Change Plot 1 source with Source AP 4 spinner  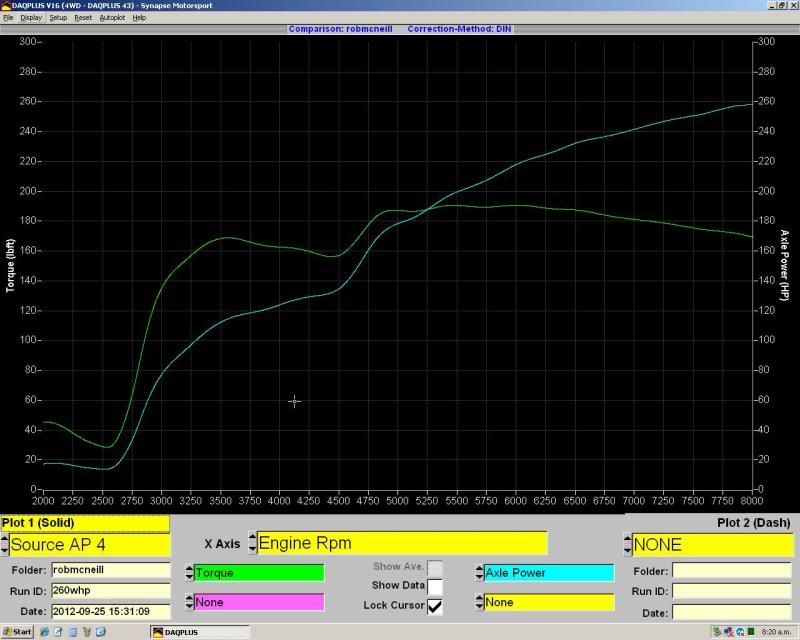coord(4,545)
